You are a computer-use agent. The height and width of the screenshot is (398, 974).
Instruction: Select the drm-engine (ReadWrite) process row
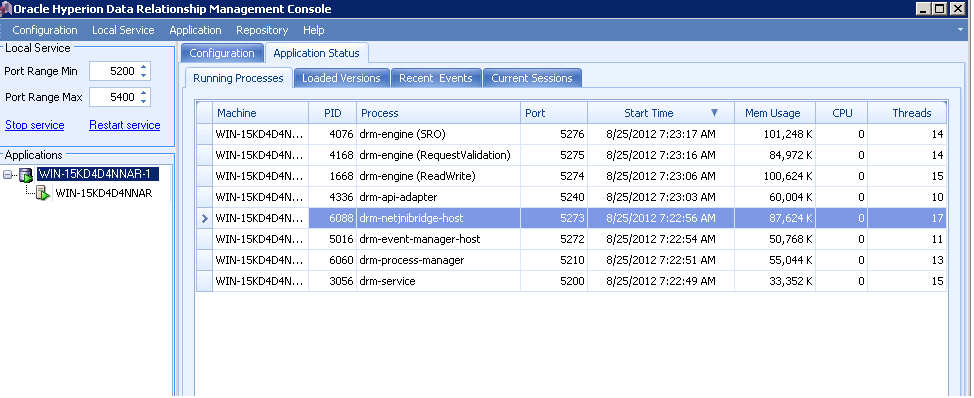[571, 176]
